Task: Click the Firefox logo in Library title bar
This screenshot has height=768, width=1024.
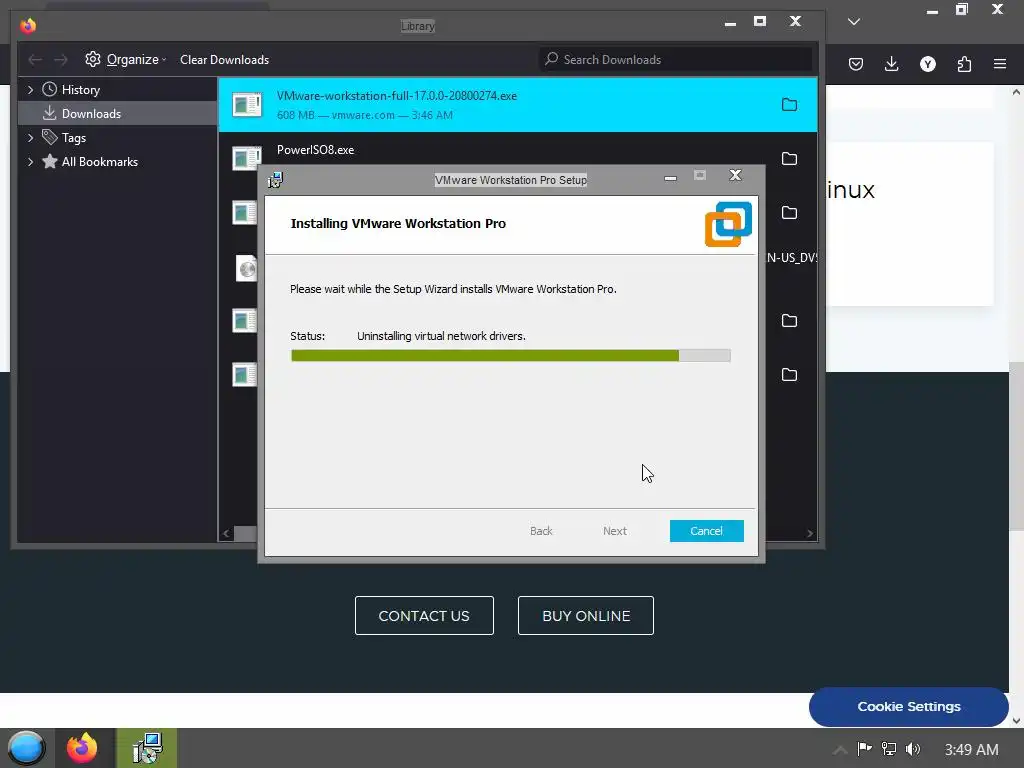Action: [x=27, y=25]
